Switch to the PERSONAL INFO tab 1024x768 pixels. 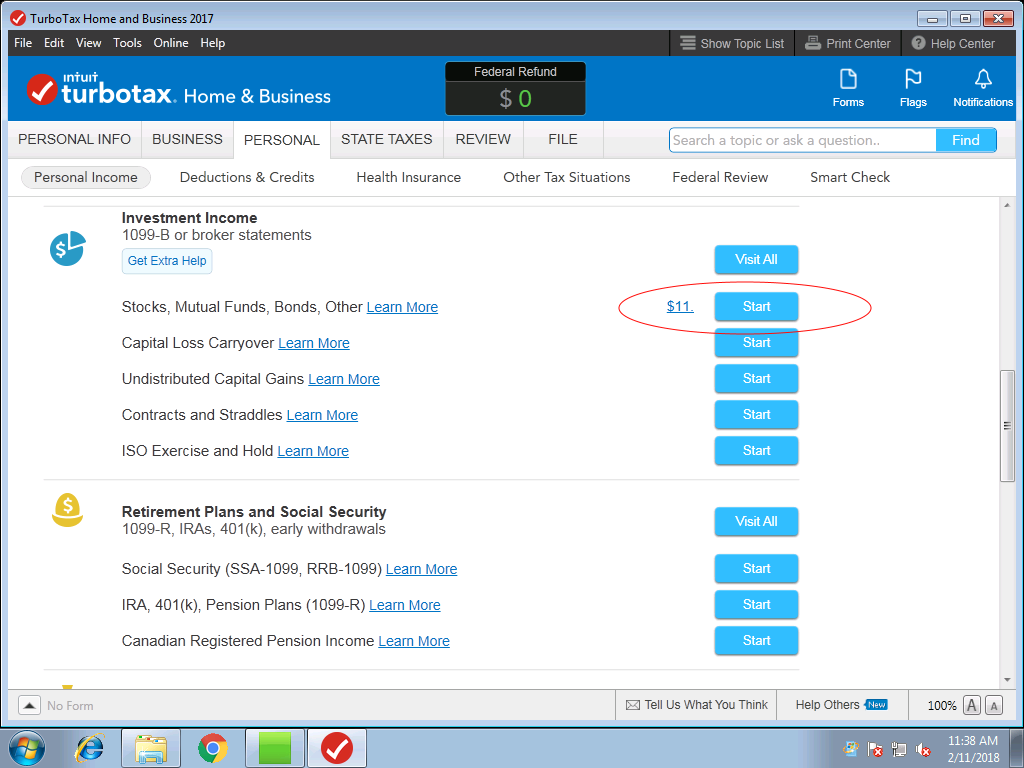(74, 140)
